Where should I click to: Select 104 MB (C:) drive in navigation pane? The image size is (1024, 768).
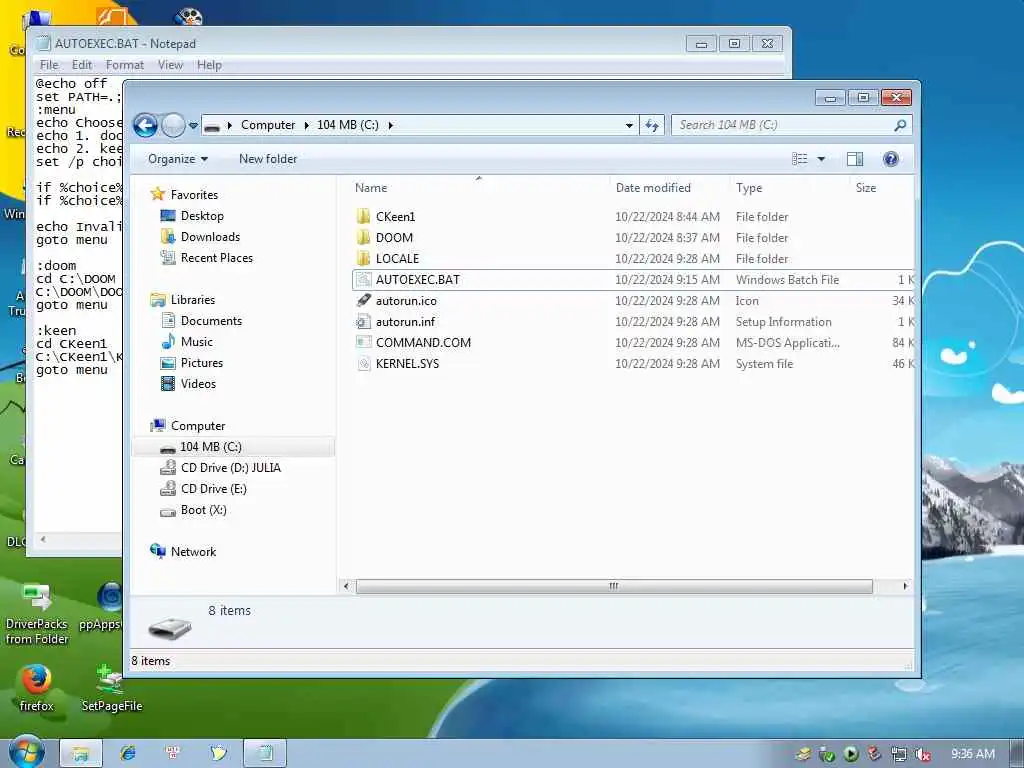click(x=234, y=447)
